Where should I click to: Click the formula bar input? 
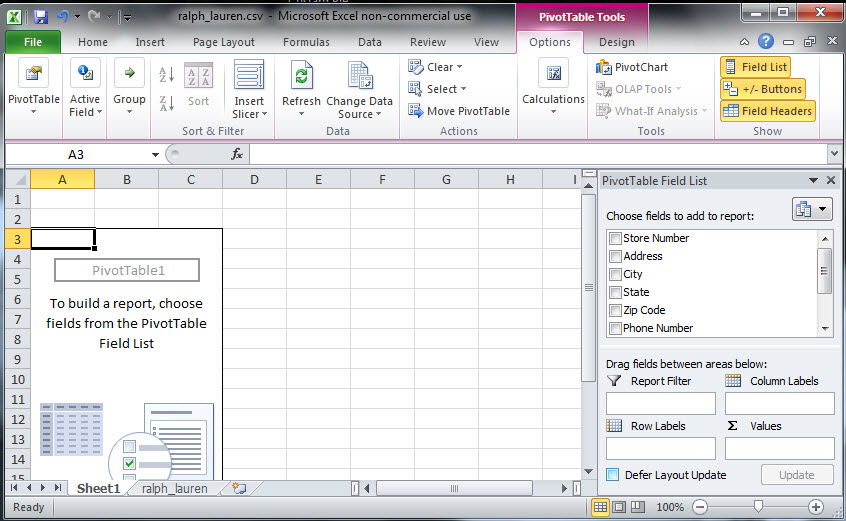click(538, 155)
